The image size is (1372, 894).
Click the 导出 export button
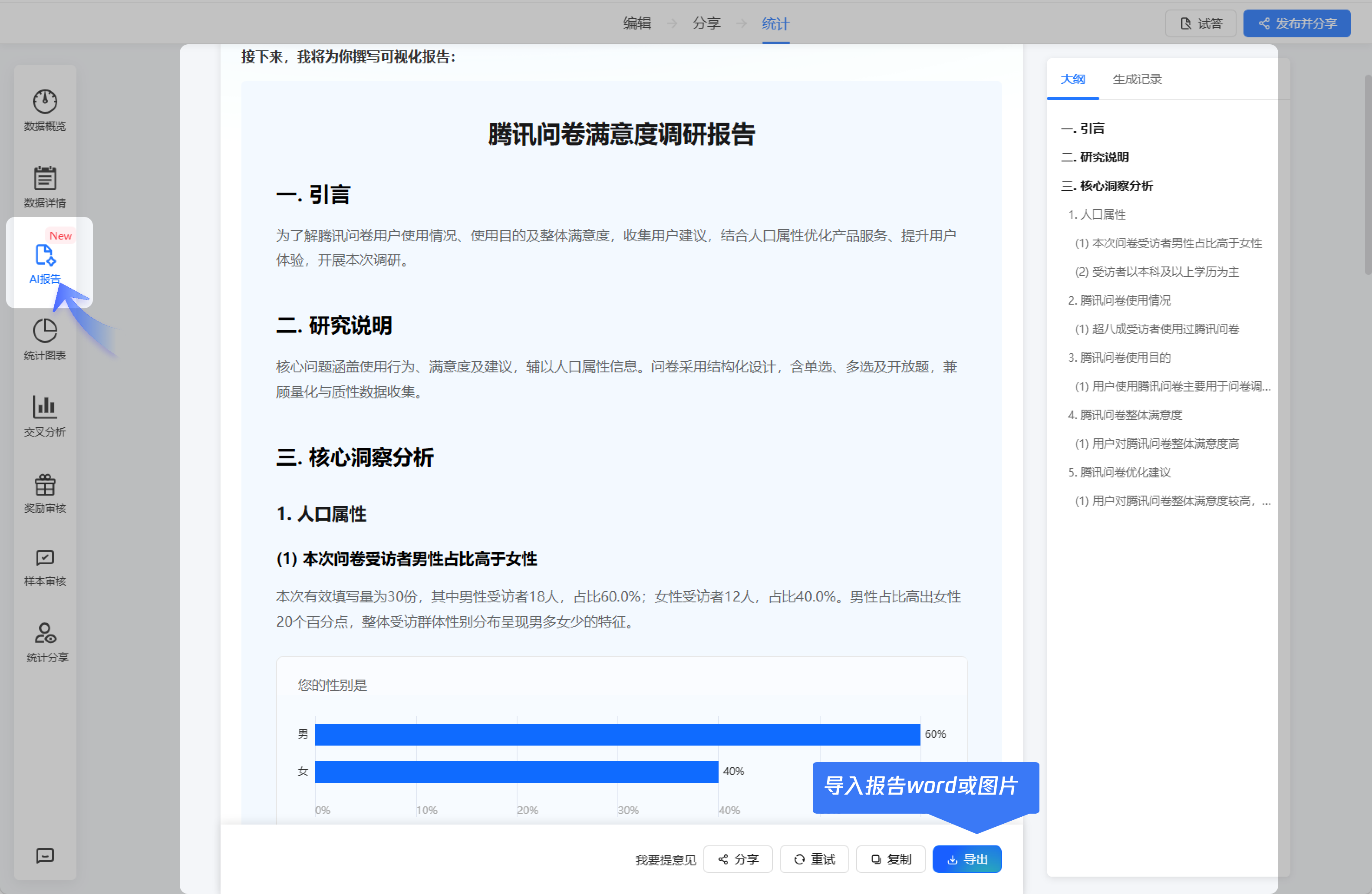[967, 859]
